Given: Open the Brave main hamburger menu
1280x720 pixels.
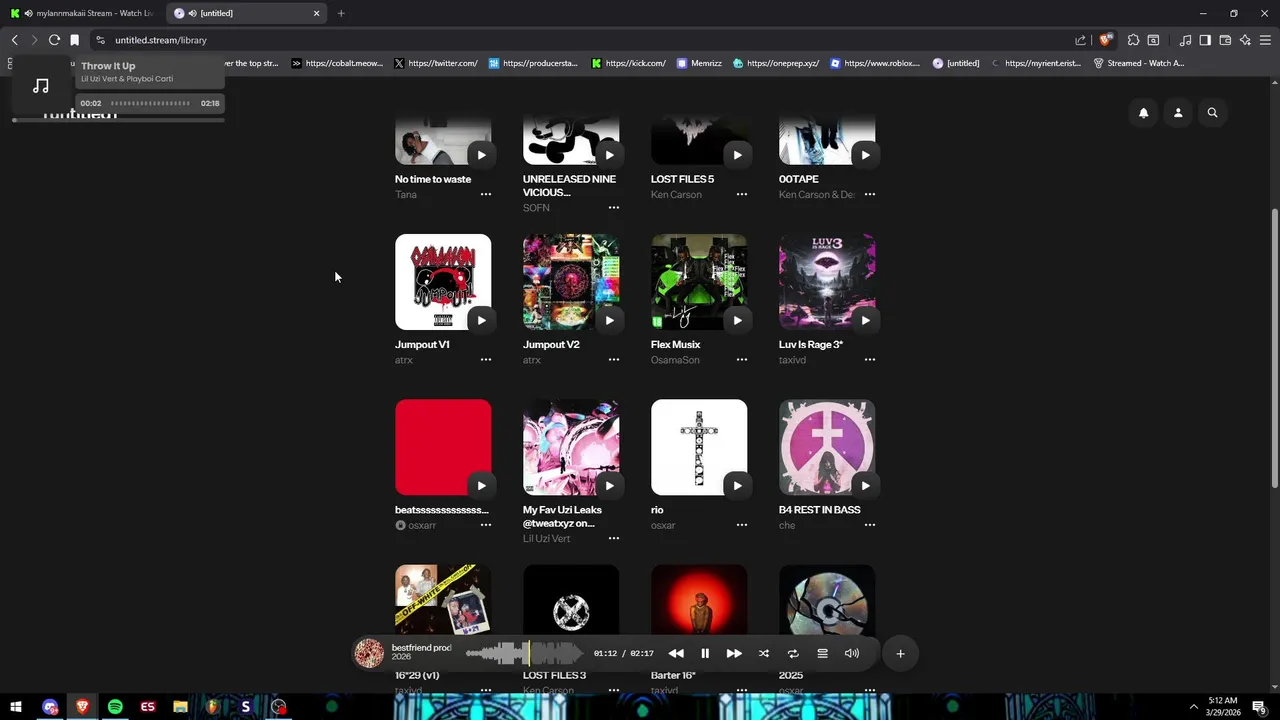Looking at the screenshot, I should [1265, 40].
